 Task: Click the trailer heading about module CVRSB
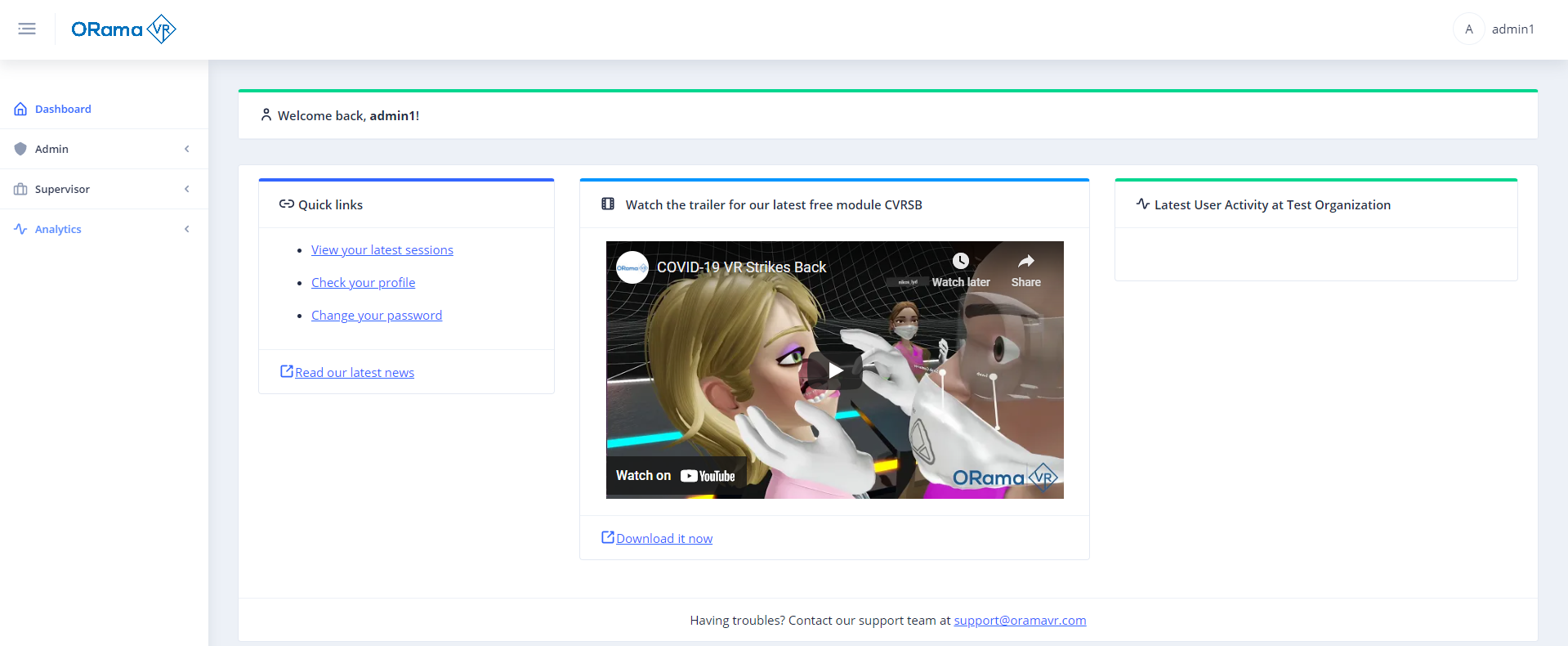click(774, 205)
